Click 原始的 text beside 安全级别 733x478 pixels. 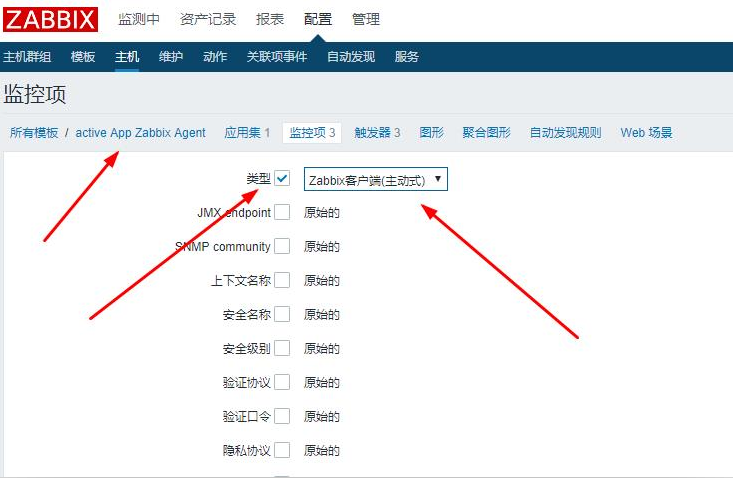coord(321,349)
